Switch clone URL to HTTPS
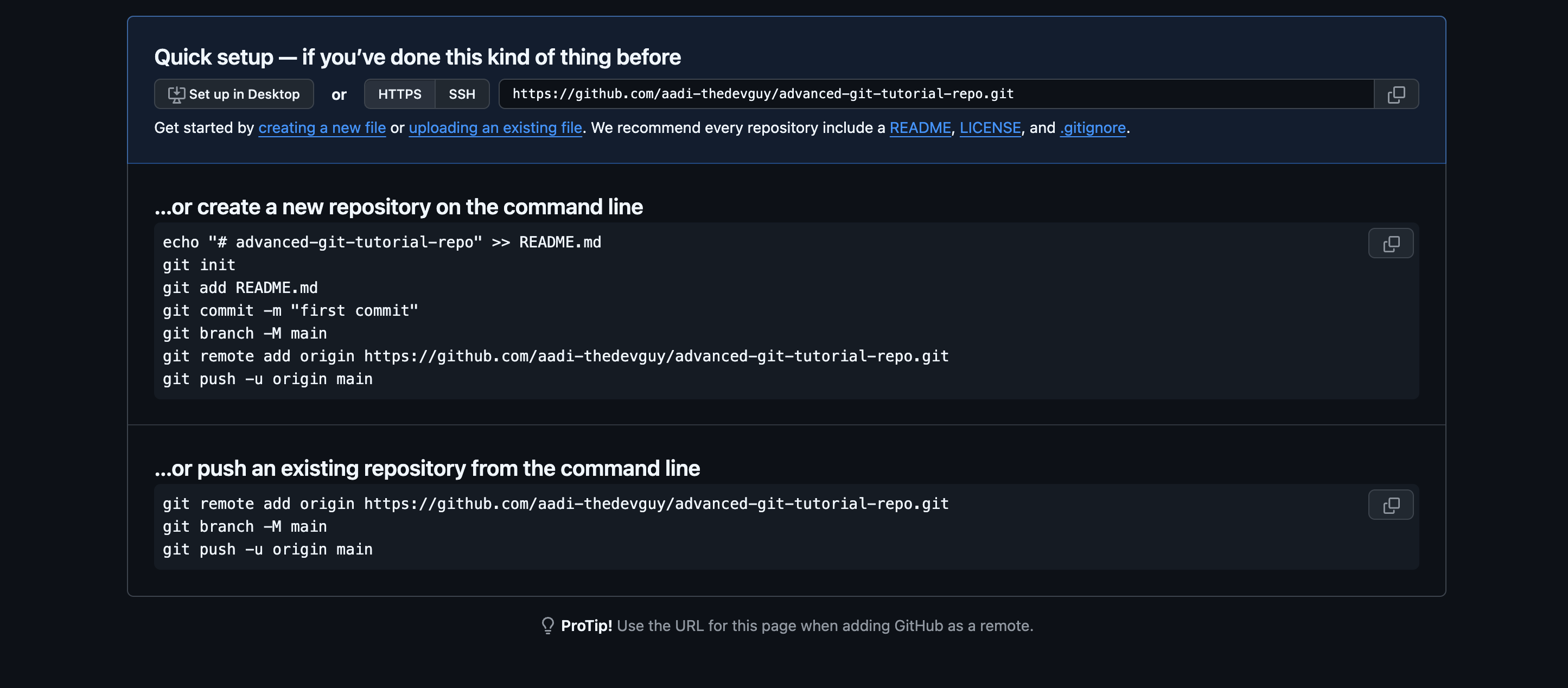 pos(399,94)
